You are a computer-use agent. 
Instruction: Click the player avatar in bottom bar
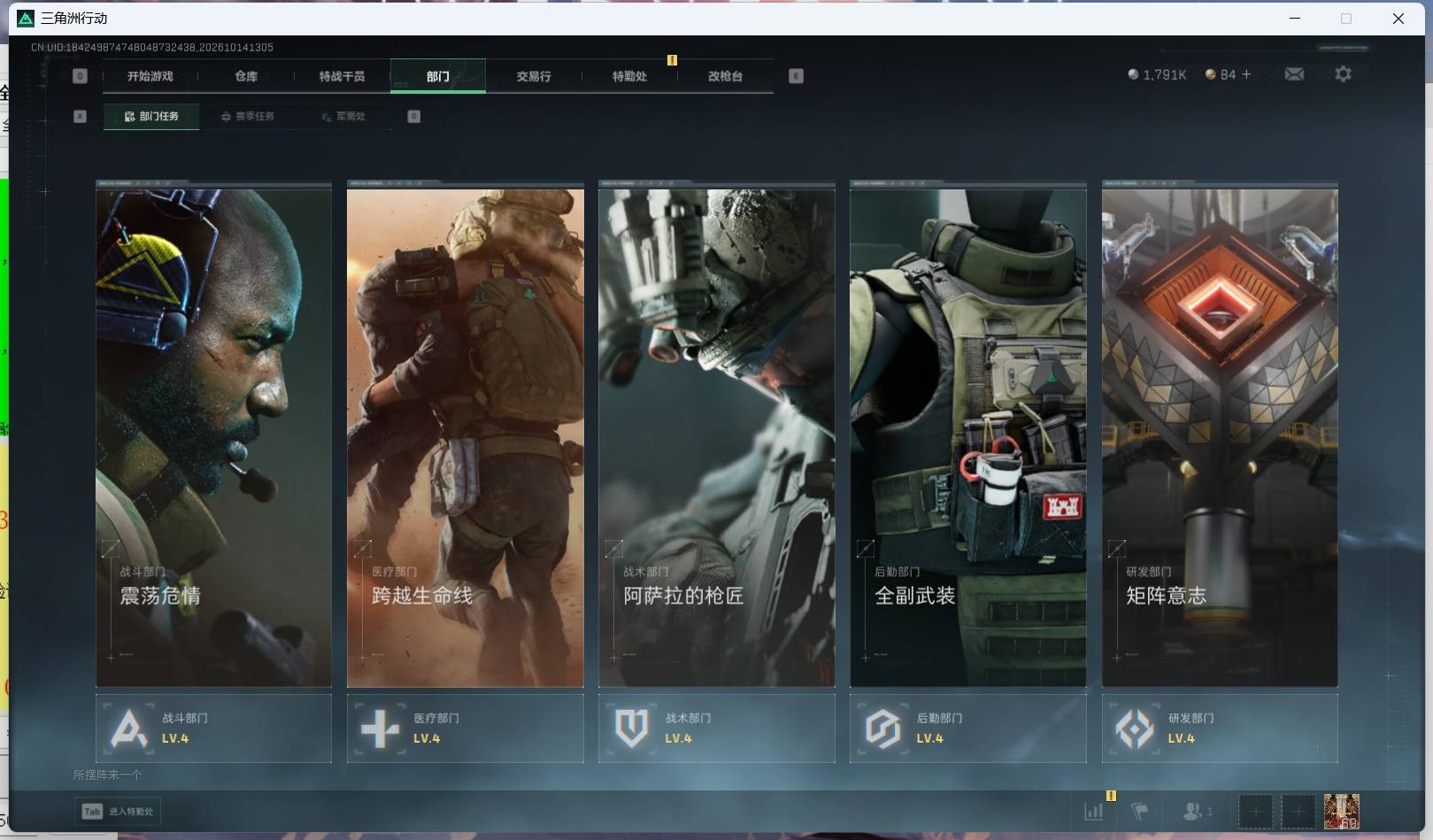coord(1341,811)
